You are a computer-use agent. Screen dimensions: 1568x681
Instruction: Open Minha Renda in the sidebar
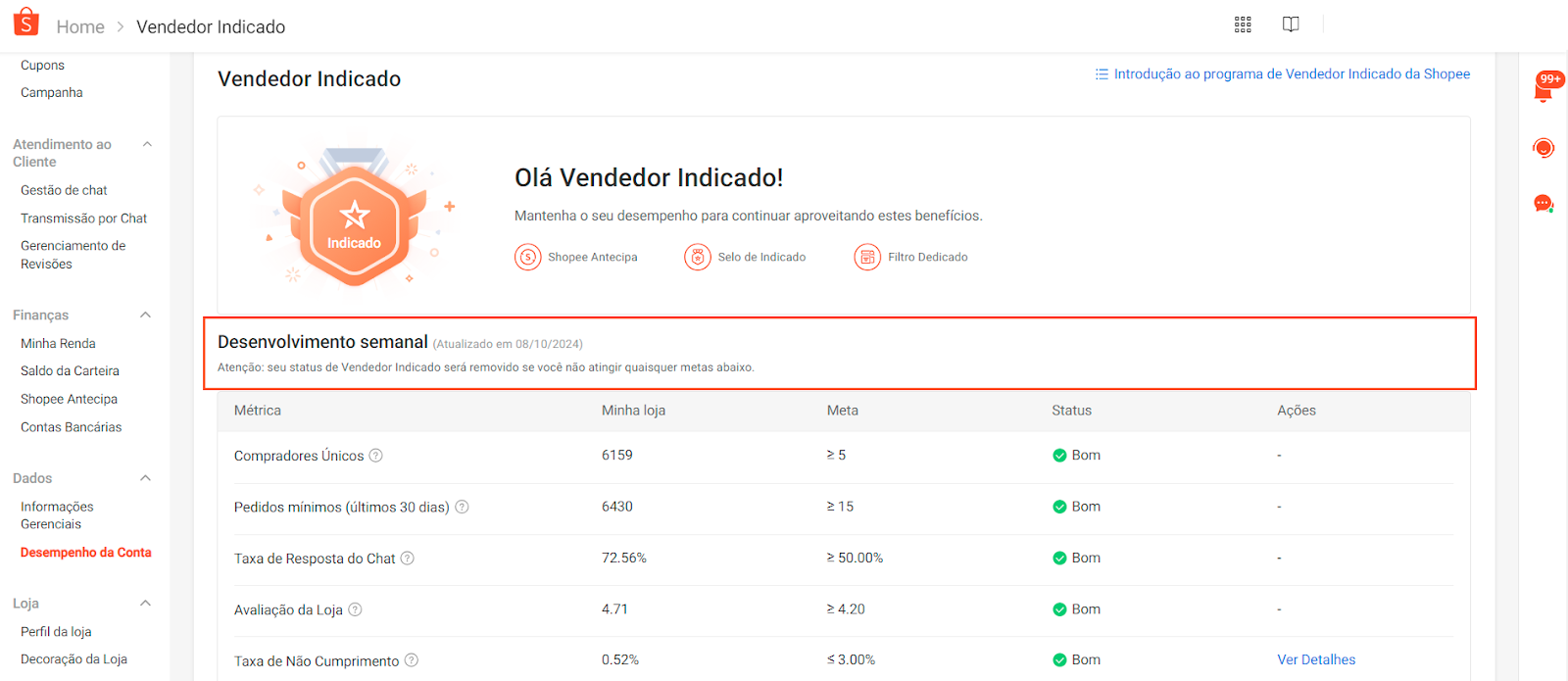(58, 344)
